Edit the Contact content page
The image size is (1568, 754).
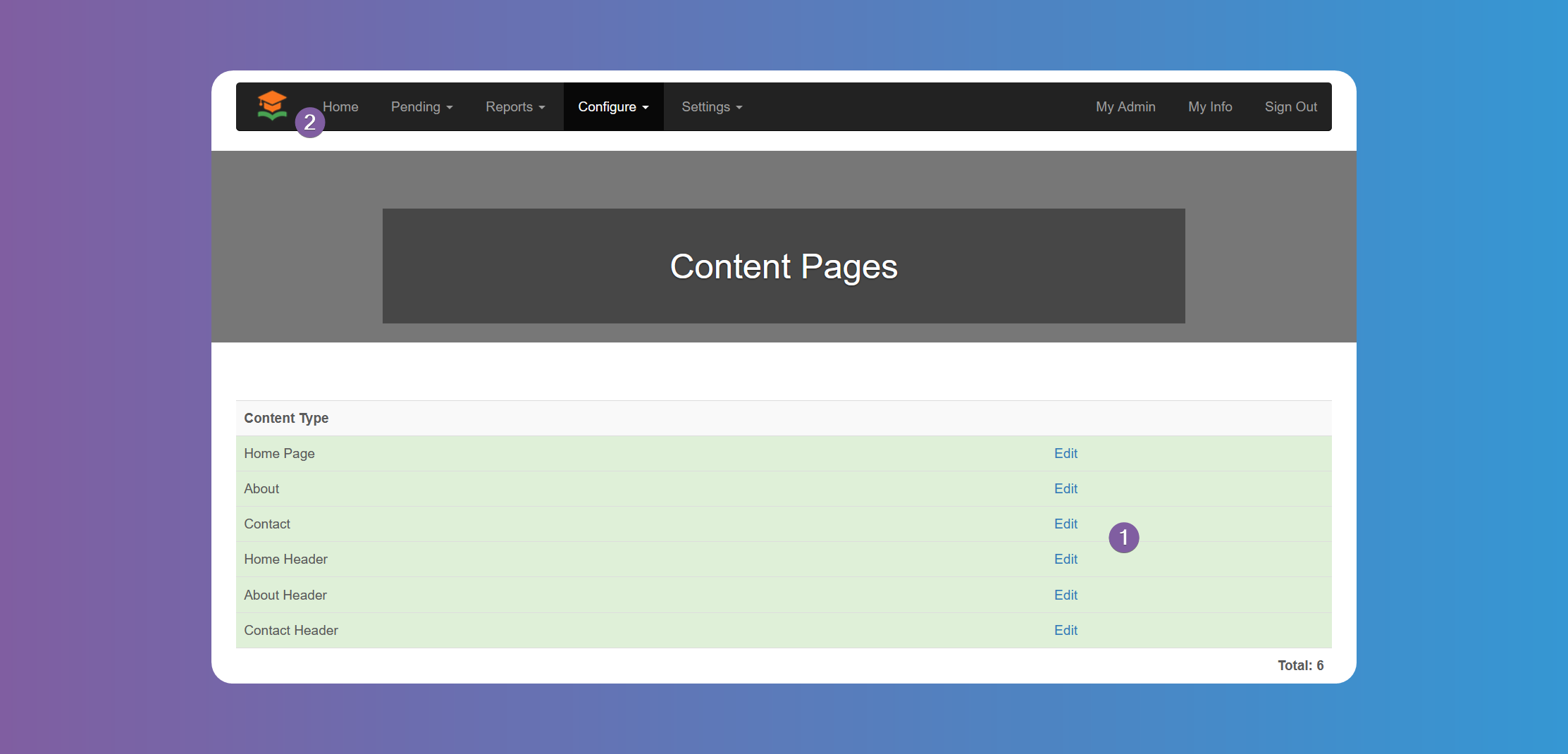pos(1065,524)
